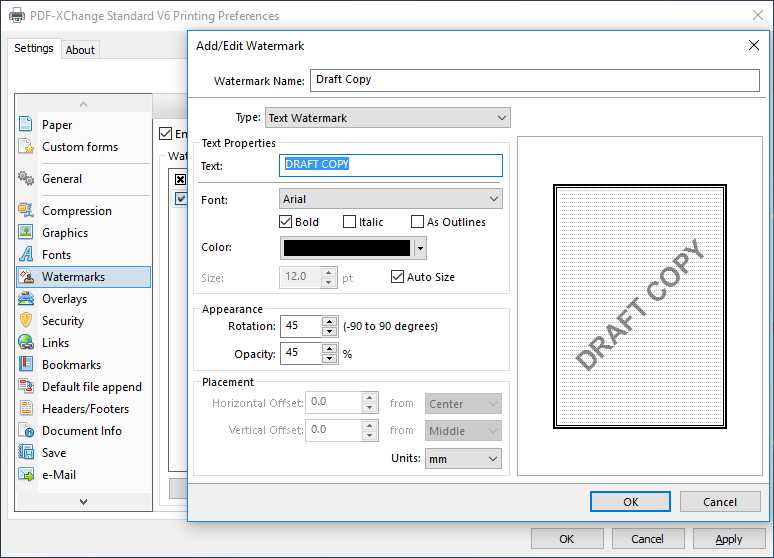Toggle the Bold checkbox

[285, 222]
